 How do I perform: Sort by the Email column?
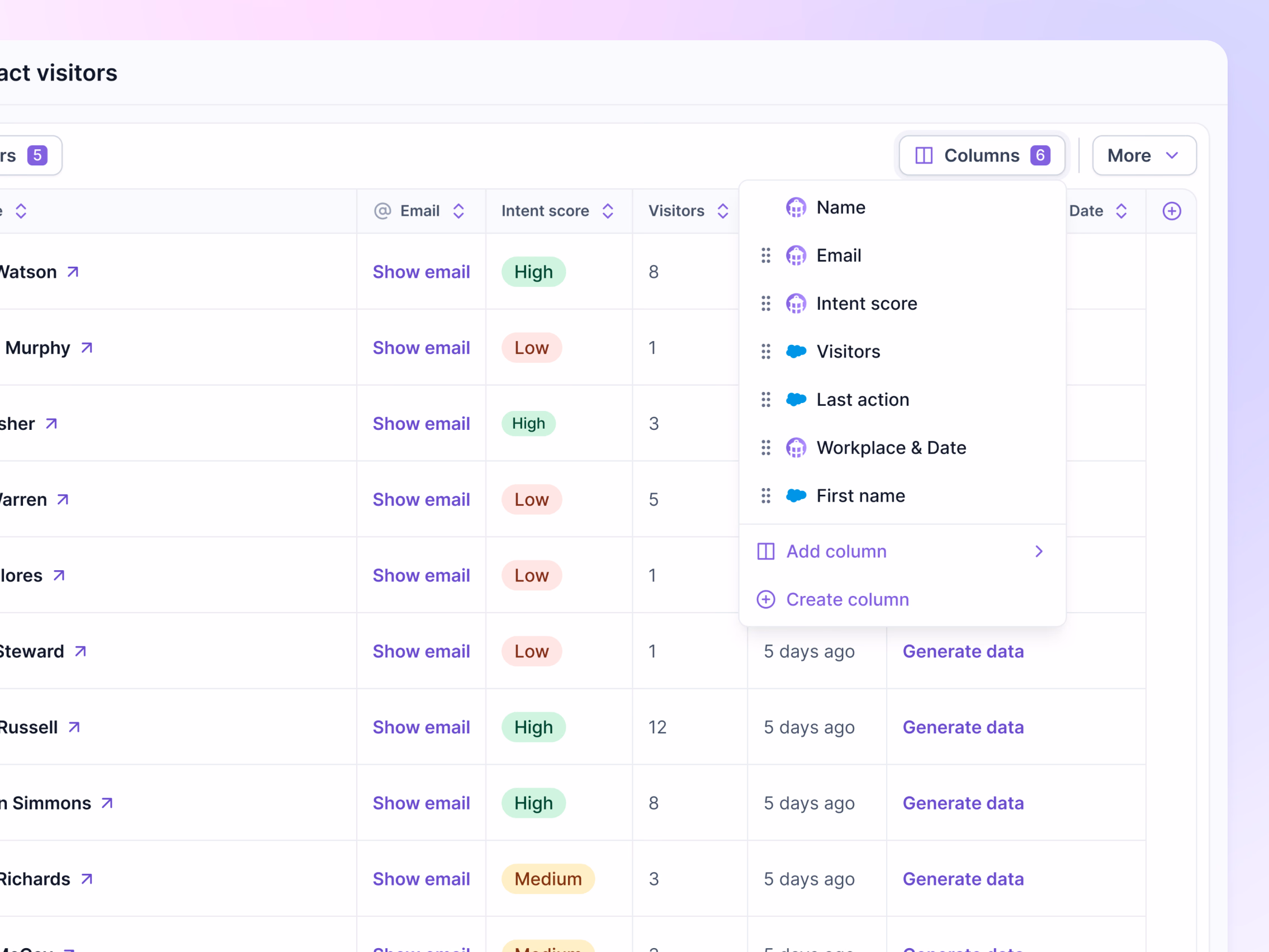point(458,211)
